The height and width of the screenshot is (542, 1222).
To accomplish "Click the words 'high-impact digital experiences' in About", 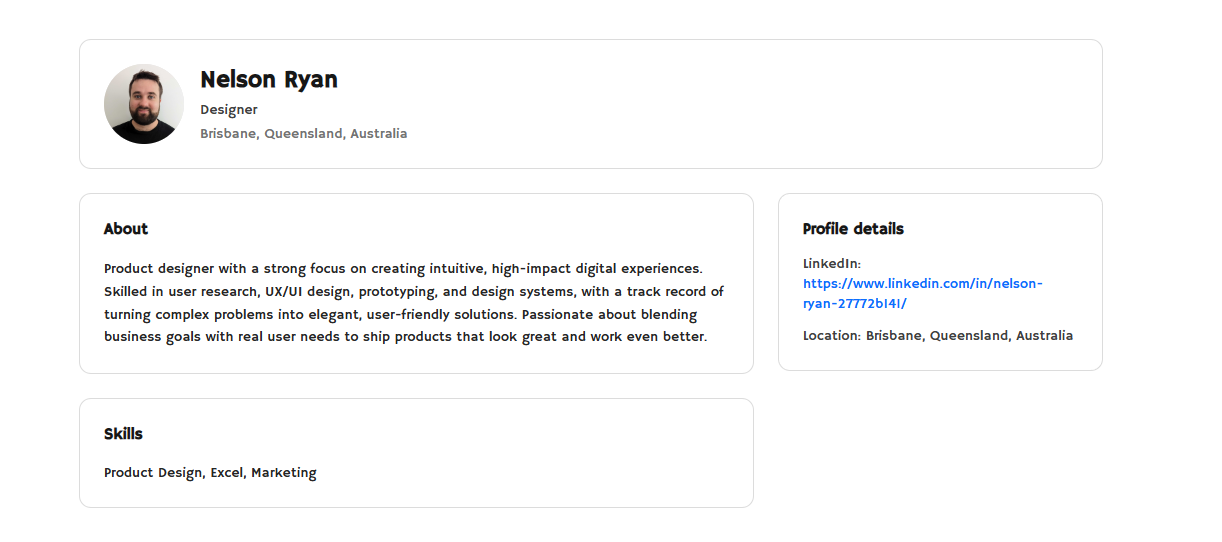I will [597, 269].
